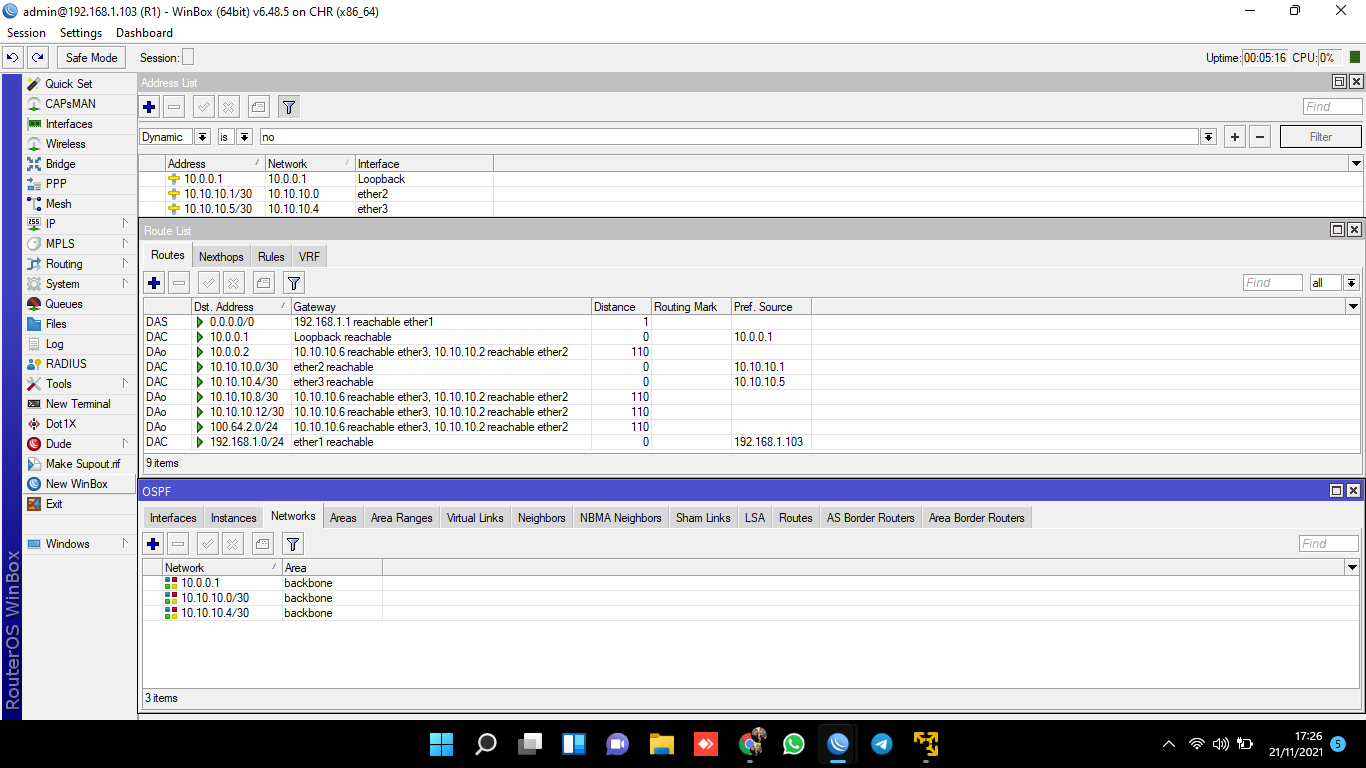Toggle the filter funnel in OSPF window
The height and width of the screenshot is (768, 1366).
[x=292, y=544]
